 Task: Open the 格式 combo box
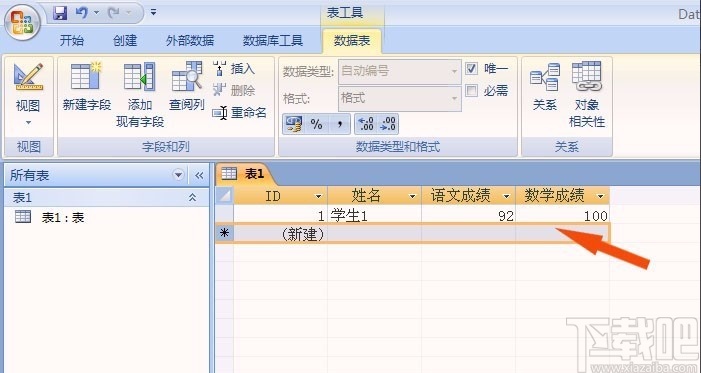point(399,98)
